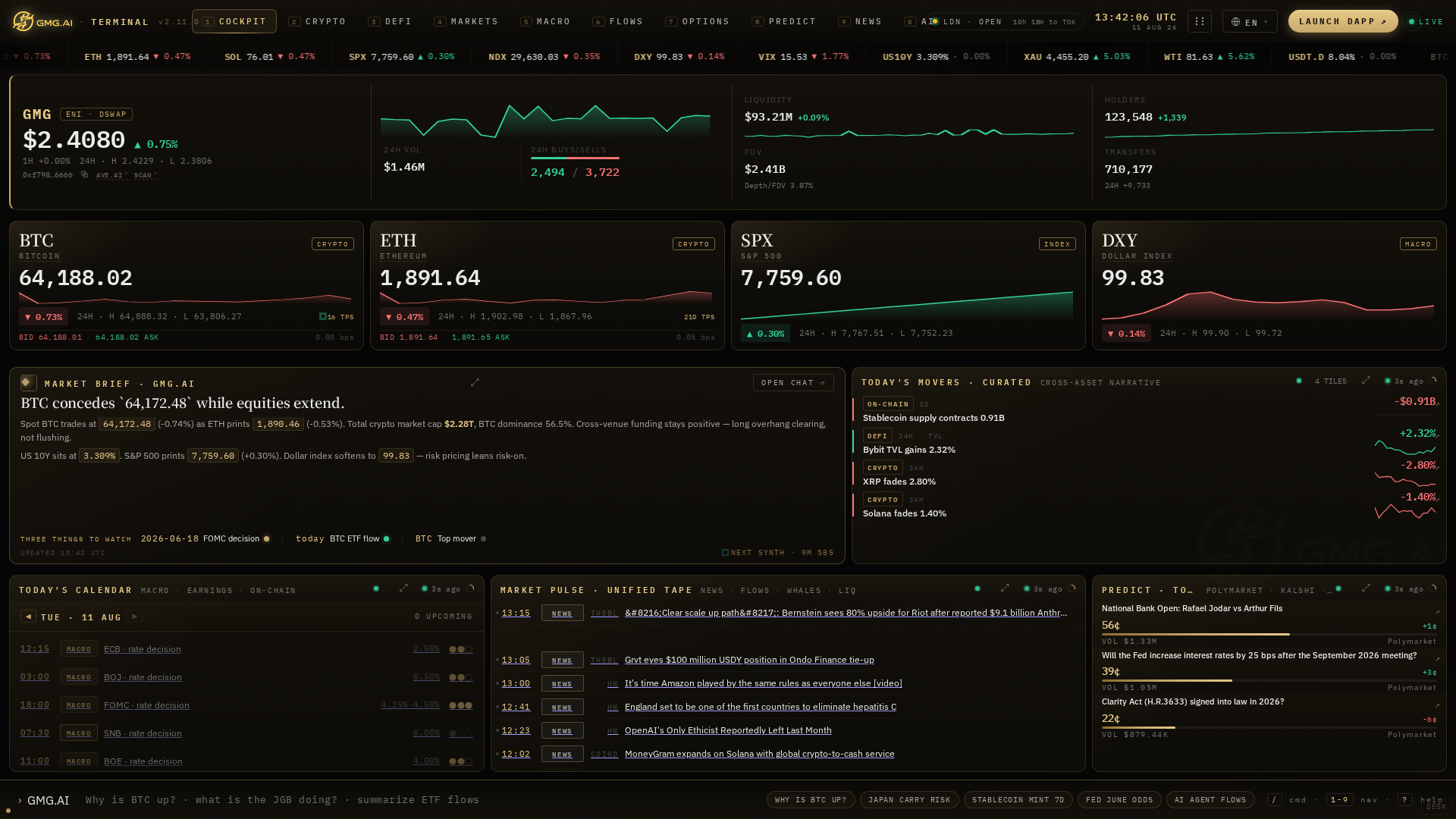Switch to the DEFI tab
This screenshot has height=819, width=1456.
tap(390, 21)
